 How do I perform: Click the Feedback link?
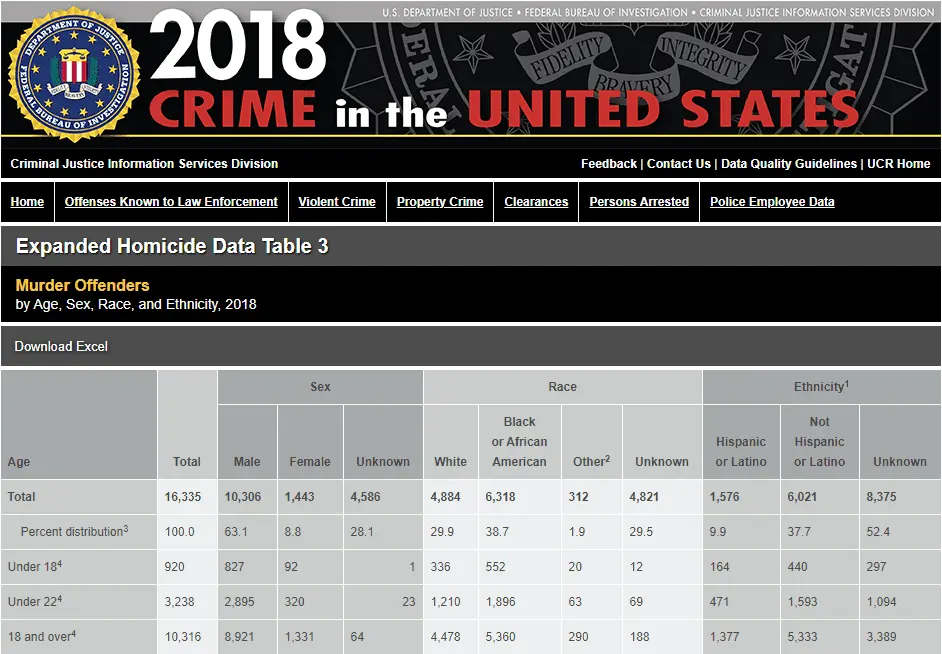(x=609, y=164)
